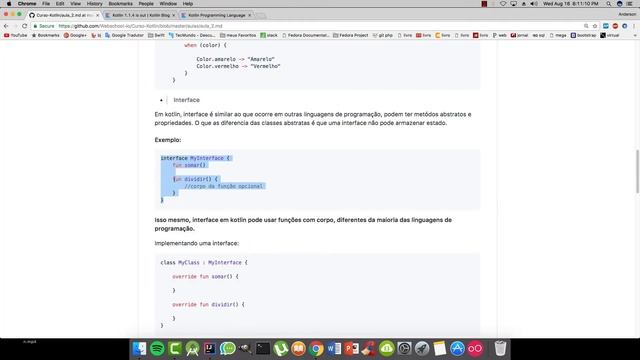The height and width of the screenshot is (360, 640).
Task: Open Google Chrome from the Dock
Action: pyautogui.click(x=316, y=349)
